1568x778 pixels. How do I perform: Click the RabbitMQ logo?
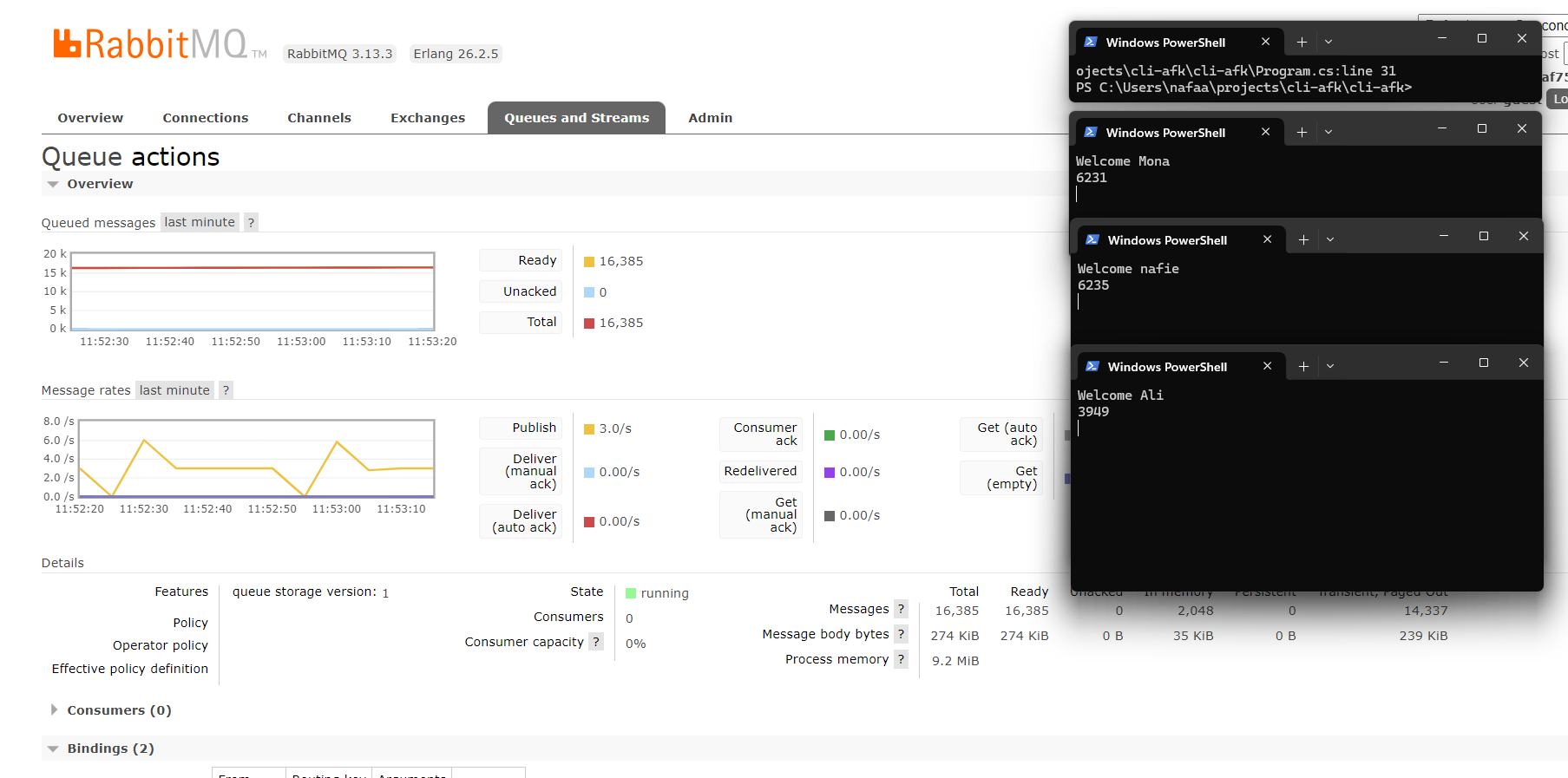click(160, 44)
